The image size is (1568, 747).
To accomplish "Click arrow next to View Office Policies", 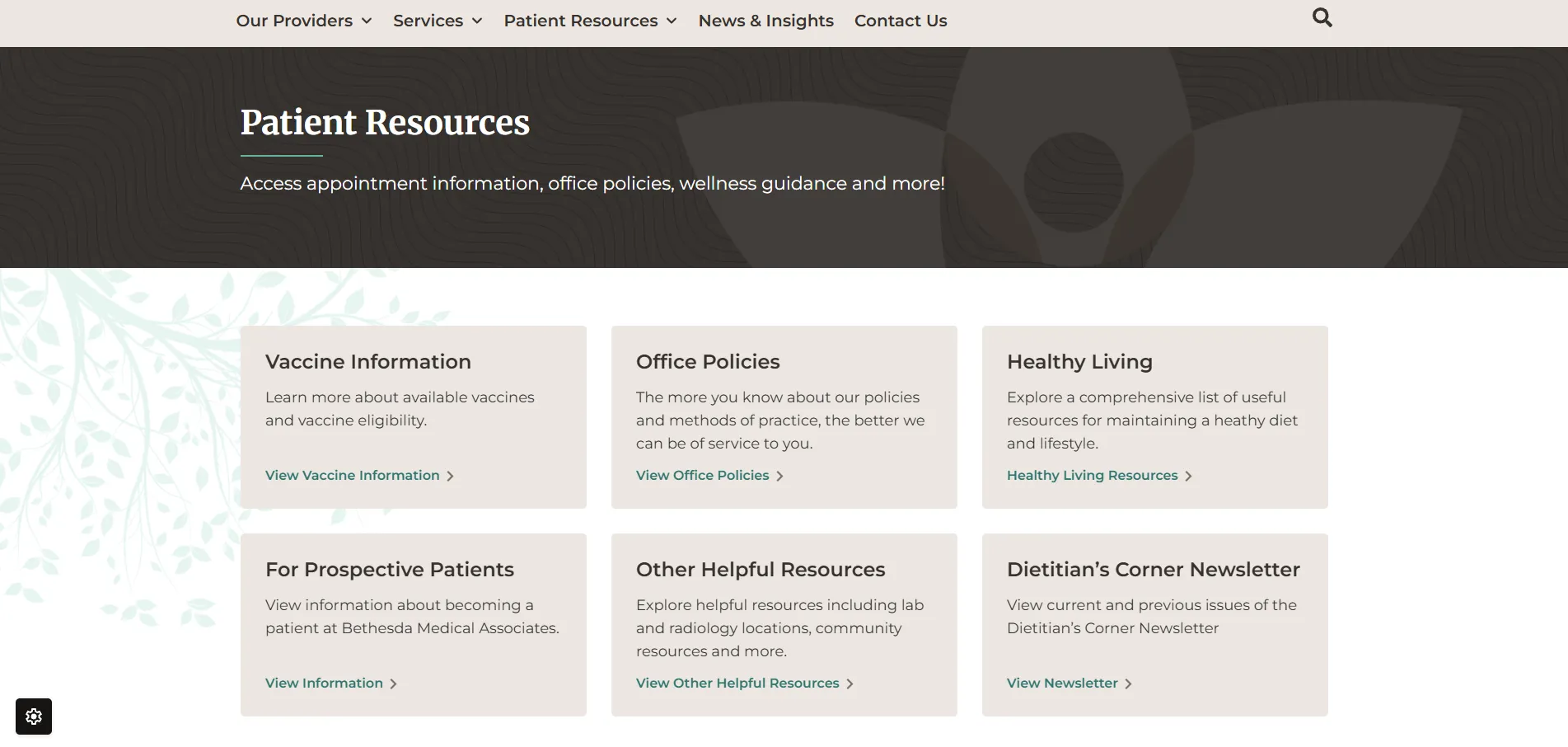I will click(779, 476).
